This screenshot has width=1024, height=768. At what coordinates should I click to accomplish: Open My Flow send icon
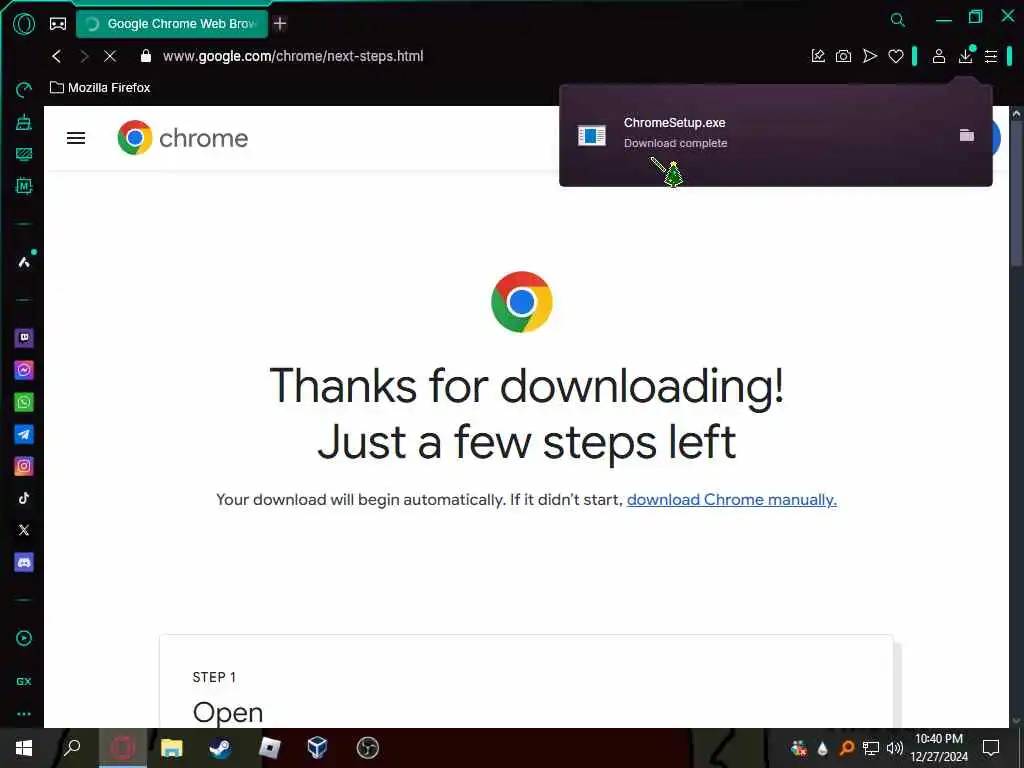click(870, 56)
